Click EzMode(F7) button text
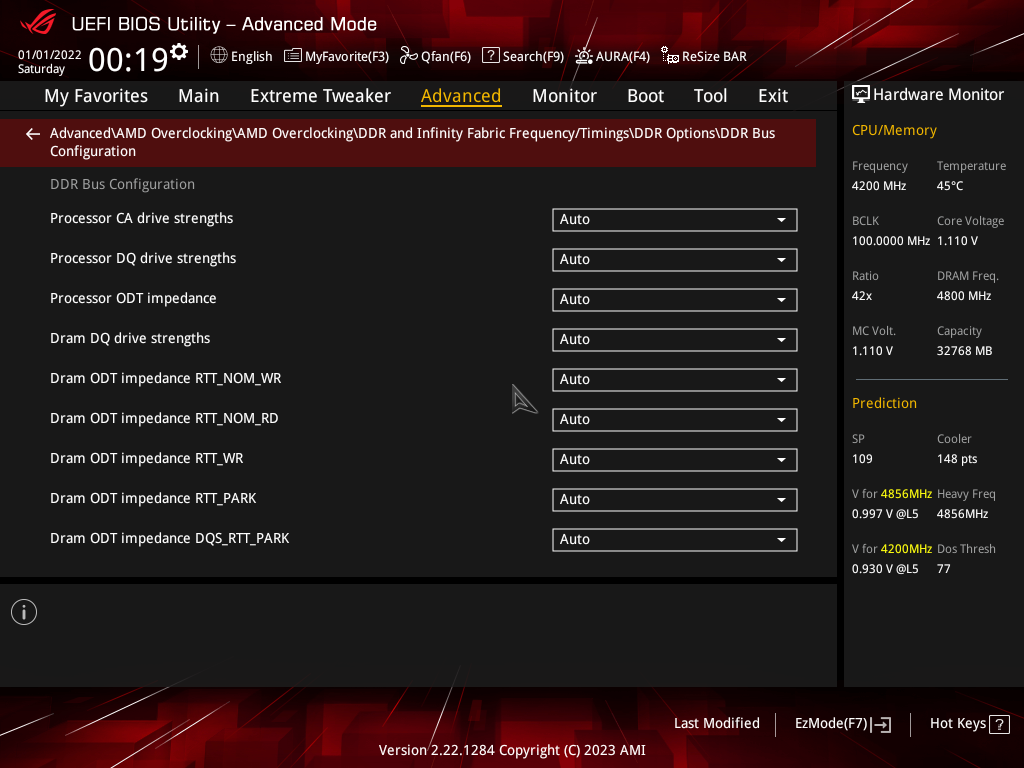1024x768 pixels. pos(831,723)
